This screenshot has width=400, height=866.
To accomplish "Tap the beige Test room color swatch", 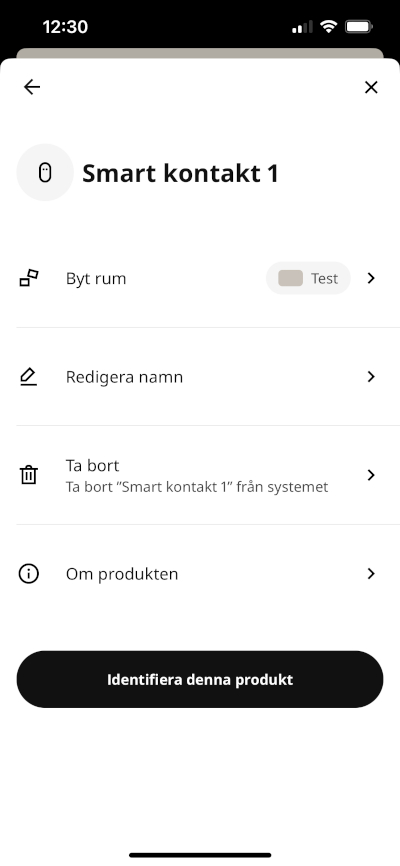I will tap(291, 278).
